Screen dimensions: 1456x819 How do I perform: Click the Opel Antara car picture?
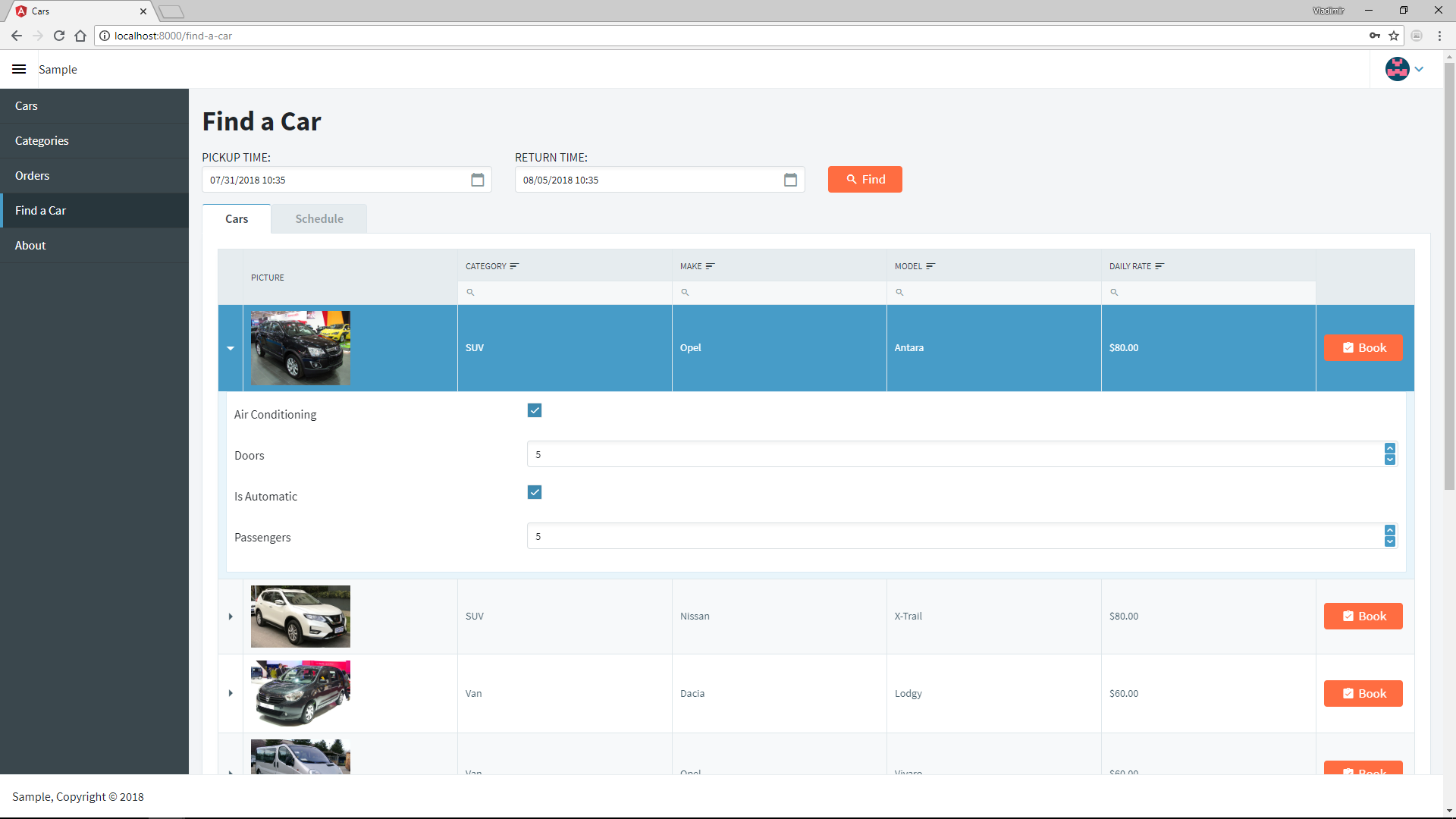(x=300, y=348)
